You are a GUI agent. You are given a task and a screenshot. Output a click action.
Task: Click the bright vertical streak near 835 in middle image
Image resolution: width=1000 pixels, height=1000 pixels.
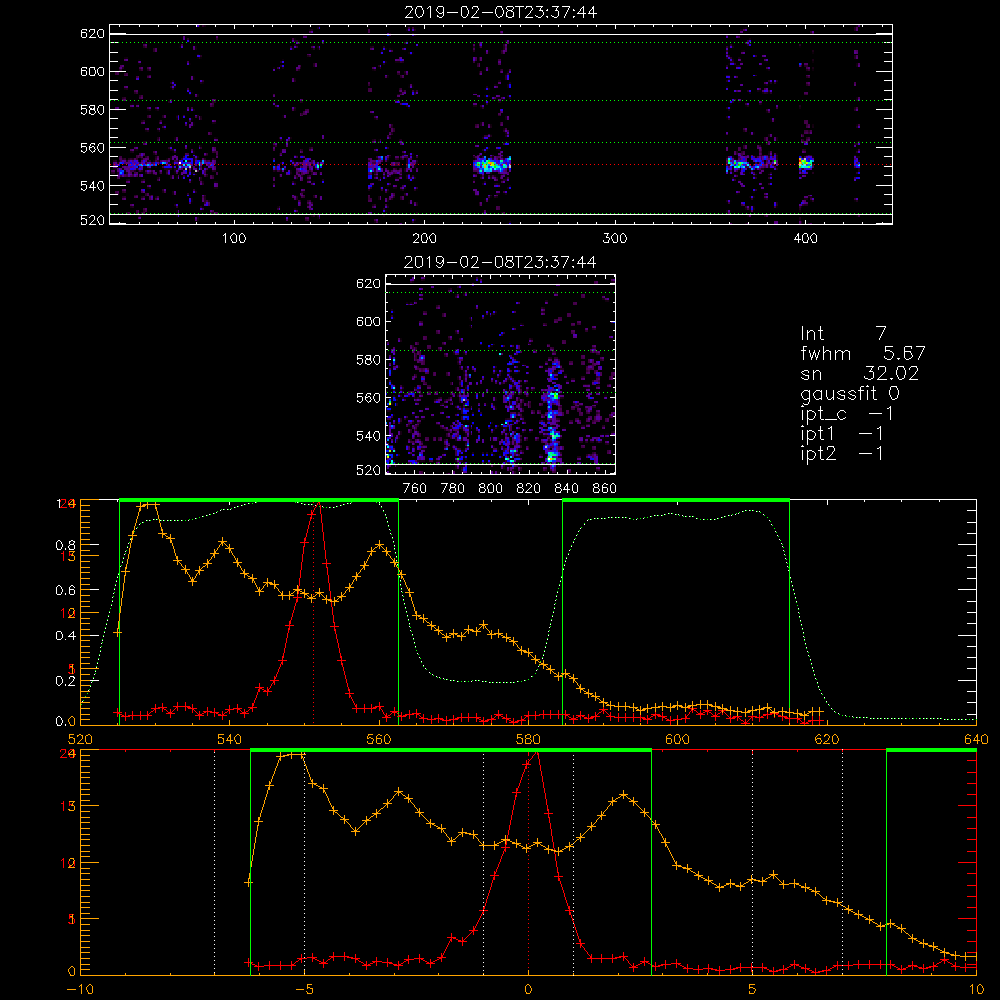coord(552,411)
